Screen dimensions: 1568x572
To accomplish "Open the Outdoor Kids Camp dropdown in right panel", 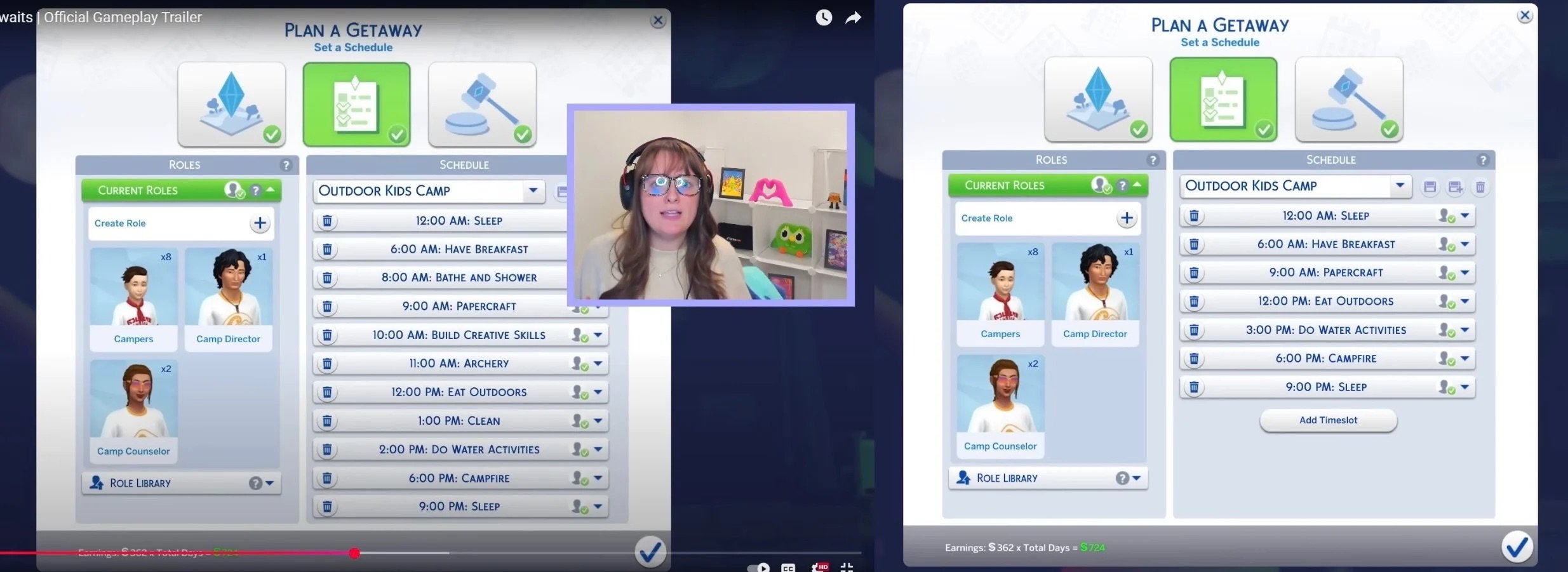I will (x=1400, y=186).
